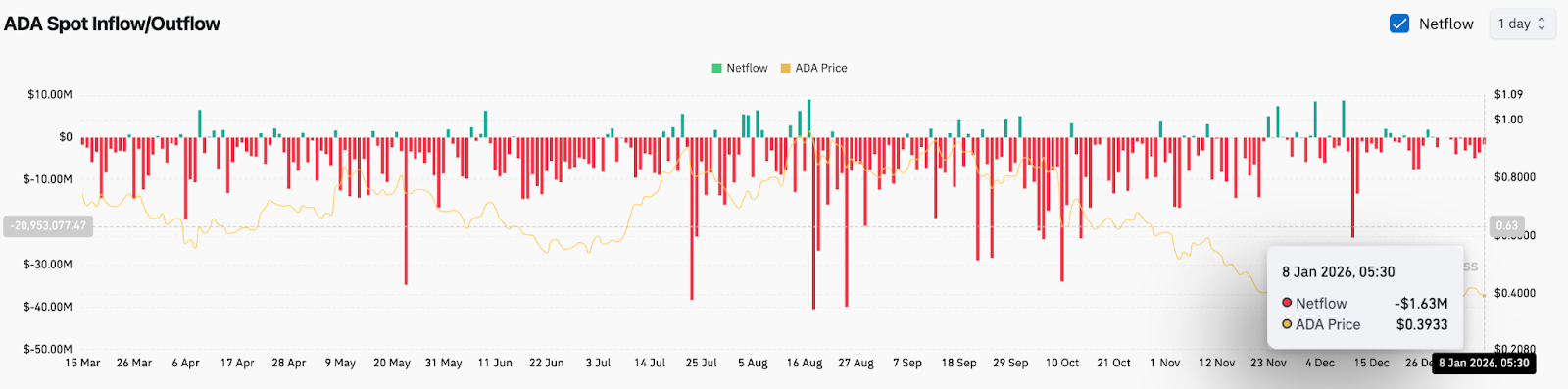The image size is (1568, 389).
Task: Uncheck the Netflow checkbox
Action: tap(1399, 24)
